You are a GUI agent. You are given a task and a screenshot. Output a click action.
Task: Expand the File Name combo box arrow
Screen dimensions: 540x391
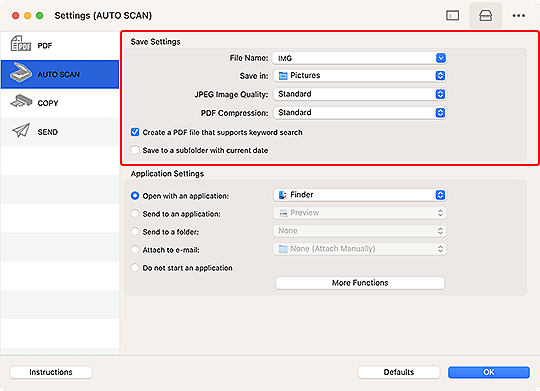click(x=440, y=58)
